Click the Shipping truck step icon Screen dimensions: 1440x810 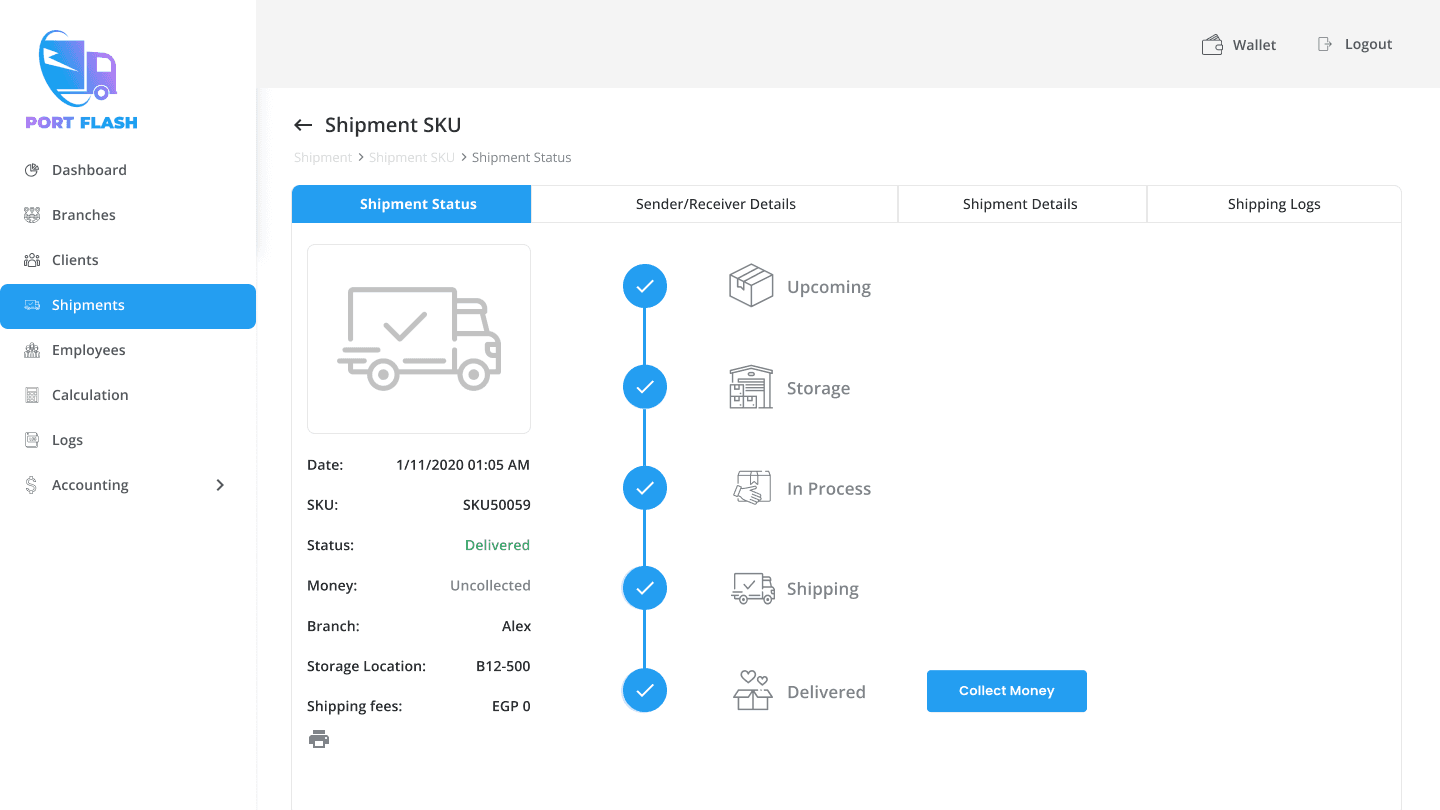[x=752, y=589]
